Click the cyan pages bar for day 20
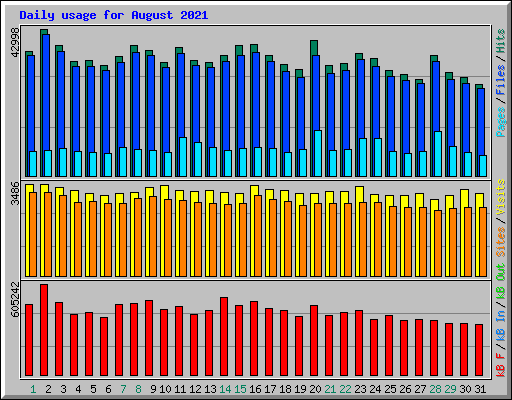 pos(318,153)
